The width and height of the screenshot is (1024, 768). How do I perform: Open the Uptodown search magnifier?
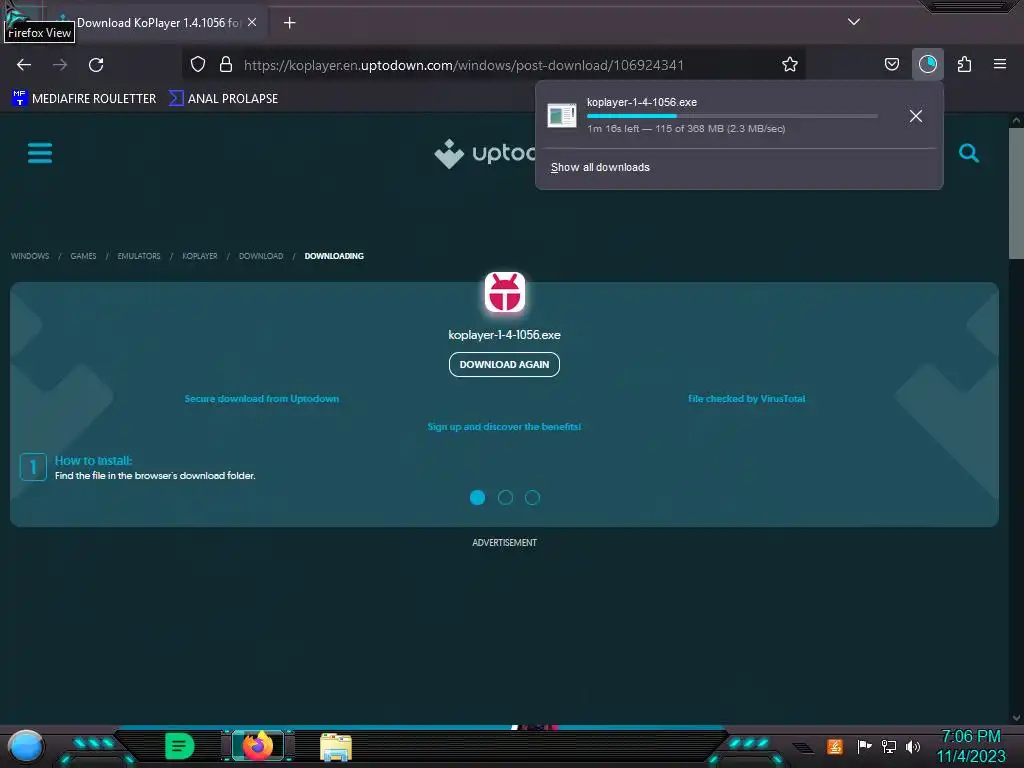click(x=968, y=153)
